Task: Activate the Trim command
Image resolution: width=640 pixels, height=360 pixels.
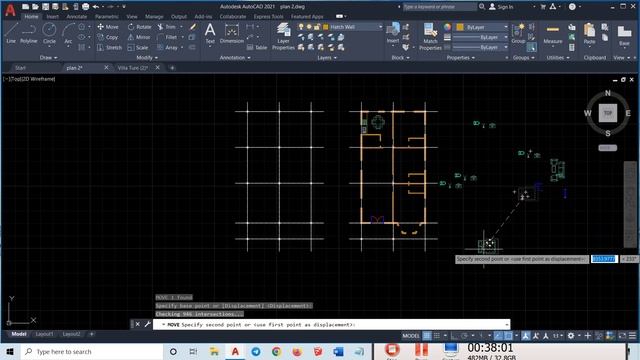Action: pos(167,27)
